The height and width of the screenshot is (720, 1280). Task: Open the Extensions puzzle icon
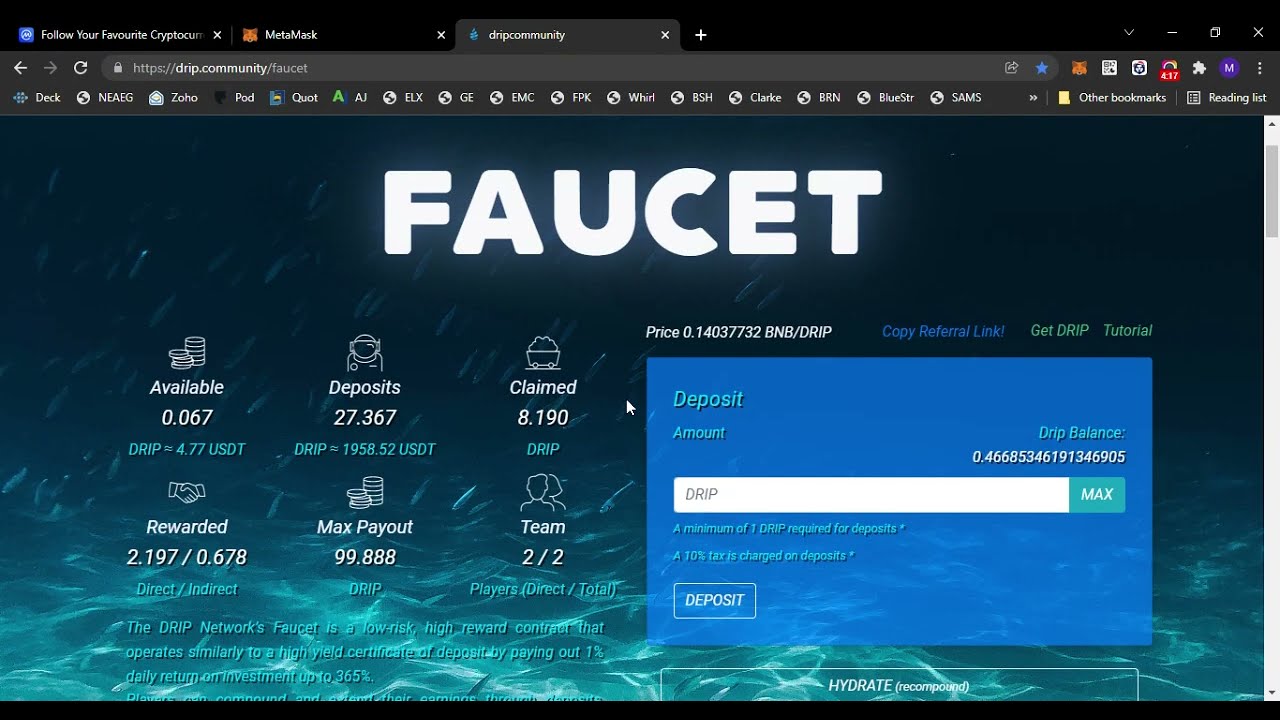point(1199,68)
